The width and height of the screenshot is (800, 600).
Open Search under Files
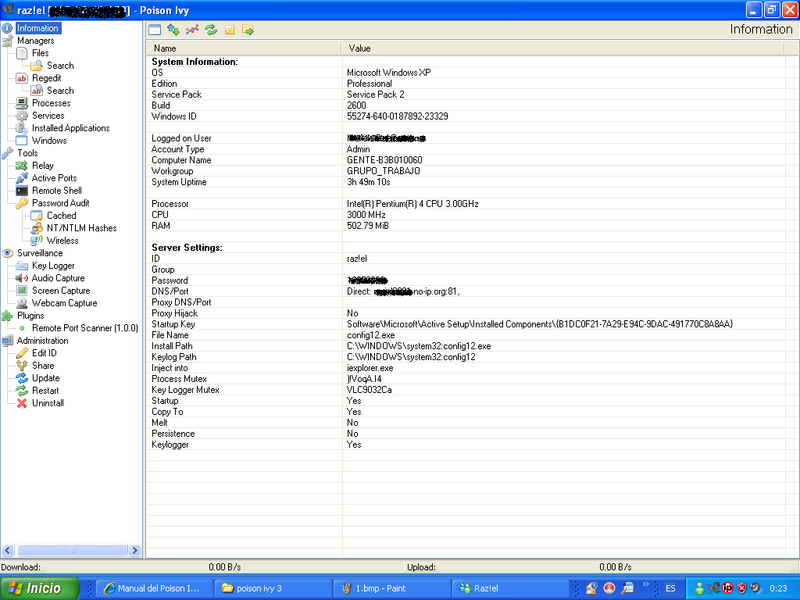(x=60, y=65)
